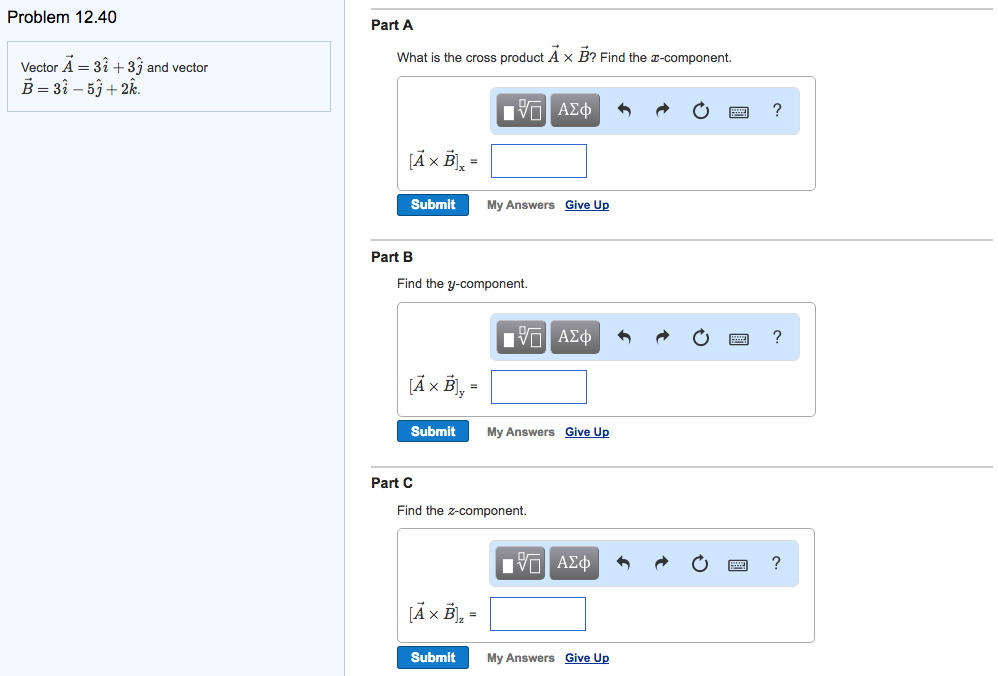
Task: Click reset icon in Part A toolbar
Action: coord(701,111)
